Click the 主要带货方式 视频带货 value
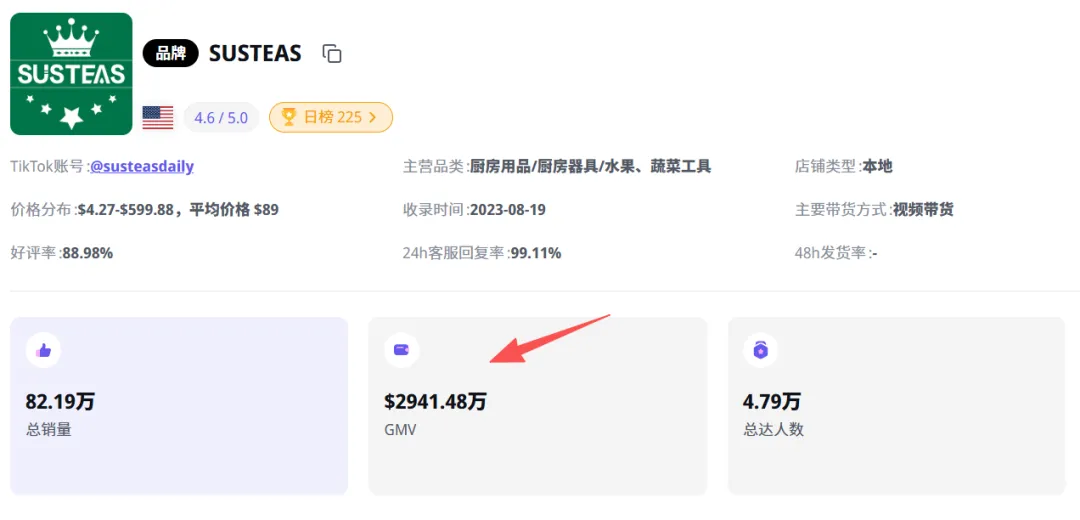 pos(924,210)
